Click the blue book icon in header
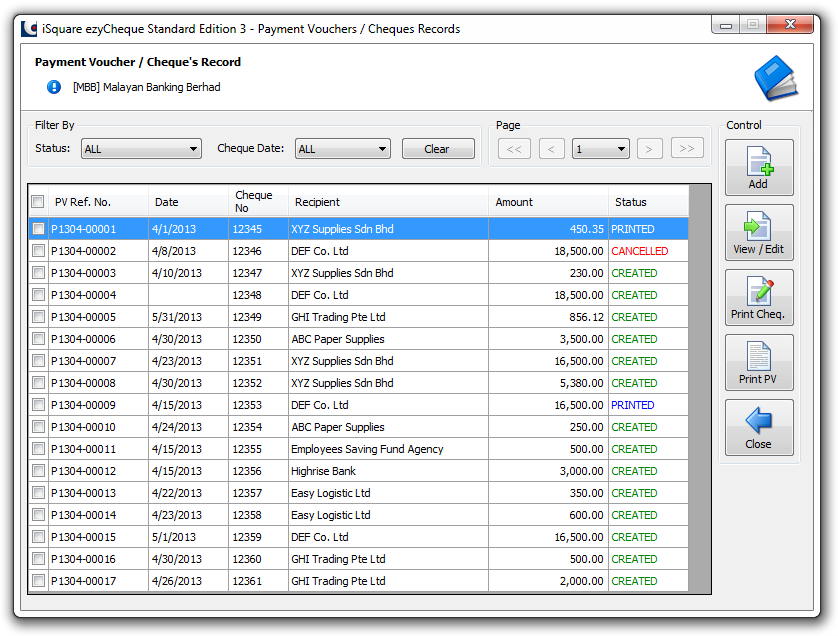Viewport: 838px width, 636px height. tap(776, 78)
